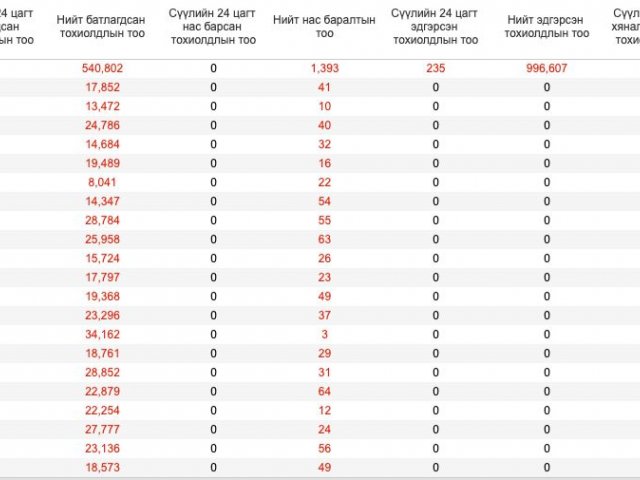Select the confirmed cases value 25,958

tap(102, 239)
